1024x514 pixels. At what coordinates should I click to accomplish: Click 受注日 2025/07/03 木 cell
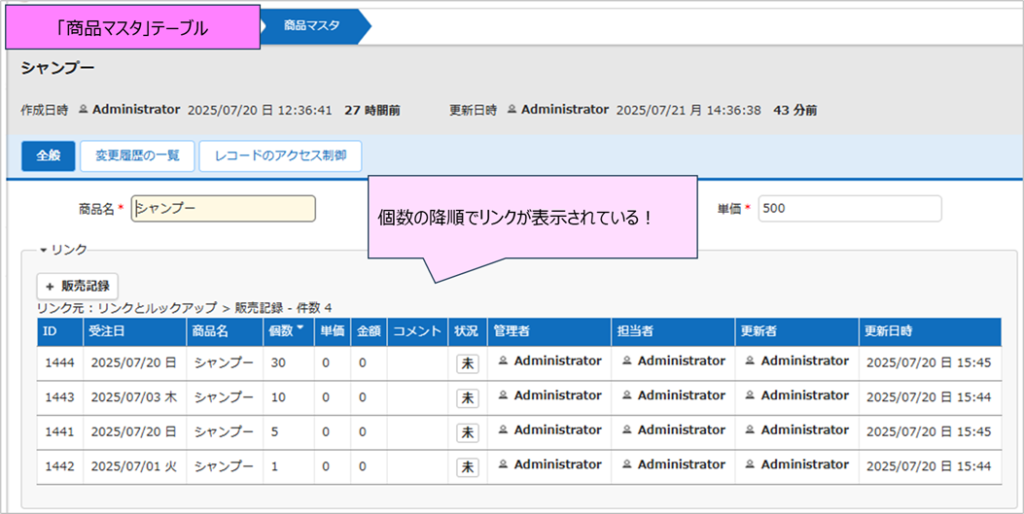[134, 398]
